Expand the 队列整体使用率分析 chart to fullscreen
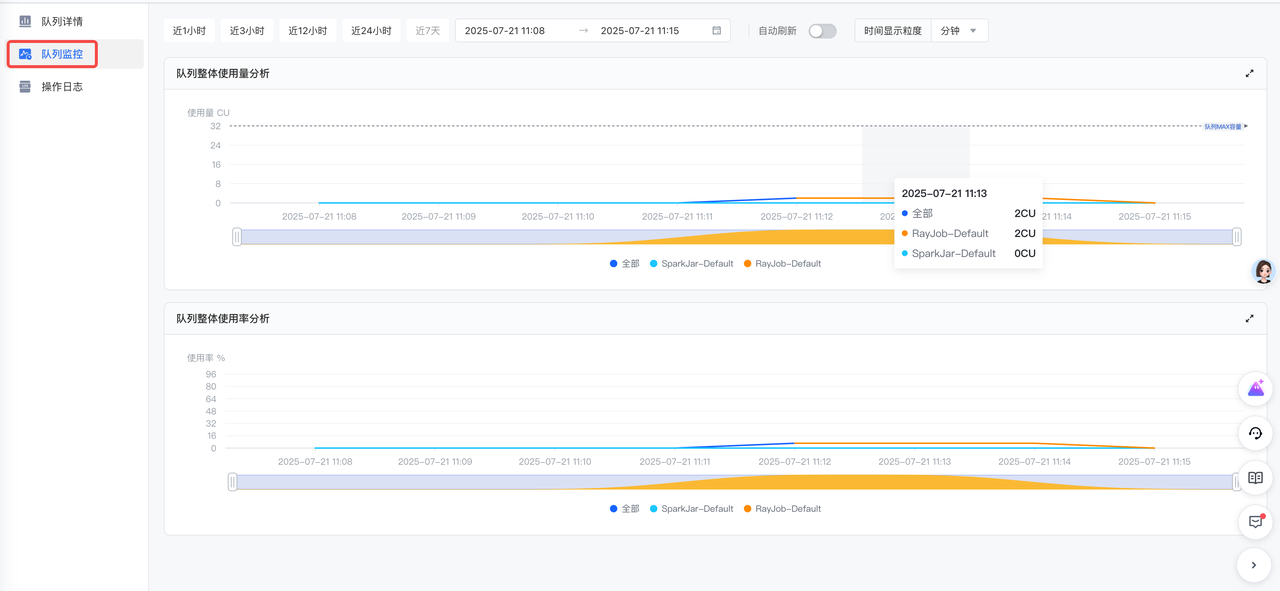 (x=1249, y=319)
